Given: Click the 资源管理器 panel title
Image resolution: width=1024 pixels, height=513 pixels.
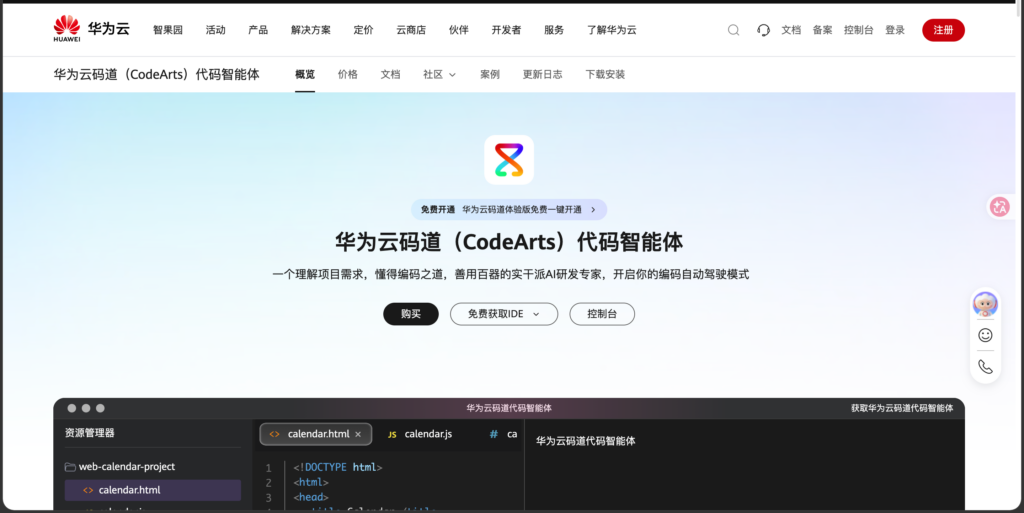Looking at the screenshot, I should click(x=89, y=433).
